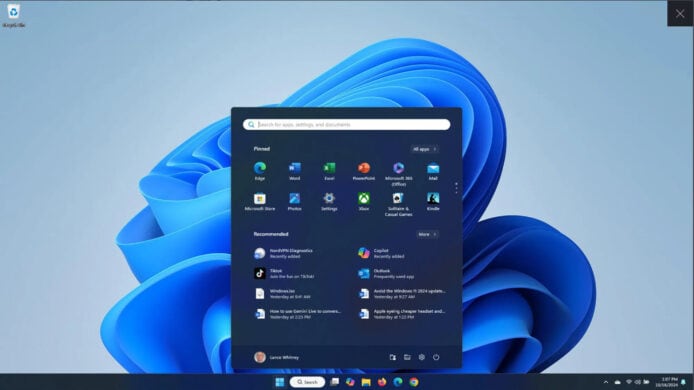The height and width of the screenshot is (390, 694).
Task: Open the pinned Excel app
Action: [x=329, y=171]
